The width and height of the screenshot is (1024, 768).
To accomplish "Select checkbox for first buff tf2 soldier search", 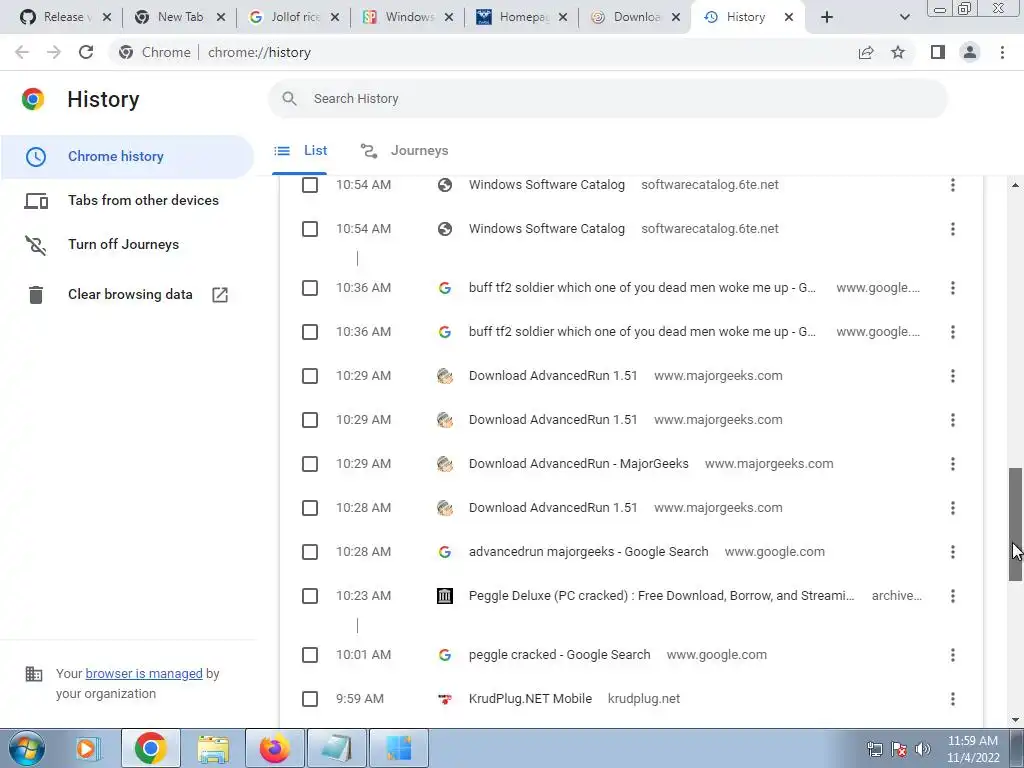I will [310, 288].
